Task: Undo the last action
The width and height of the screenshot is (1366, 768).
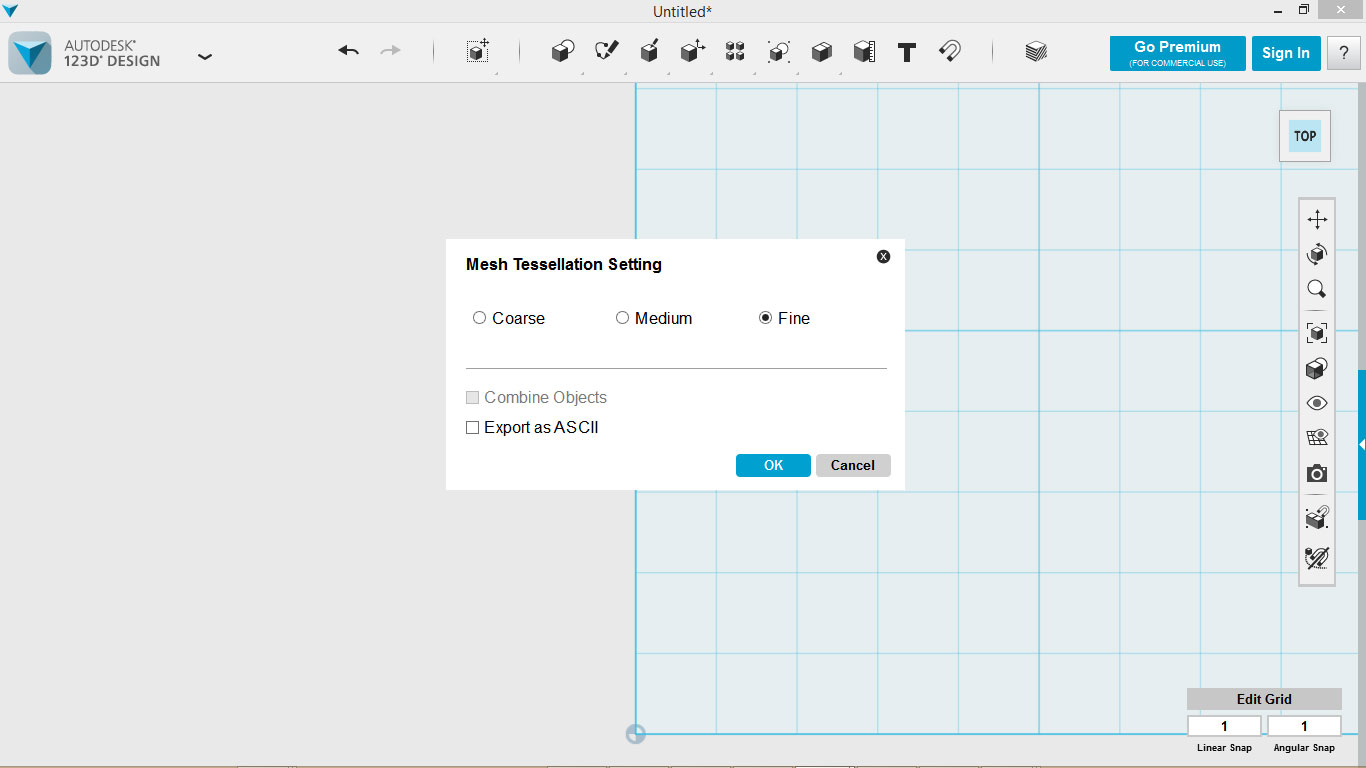Action: (x=348, y=51)
